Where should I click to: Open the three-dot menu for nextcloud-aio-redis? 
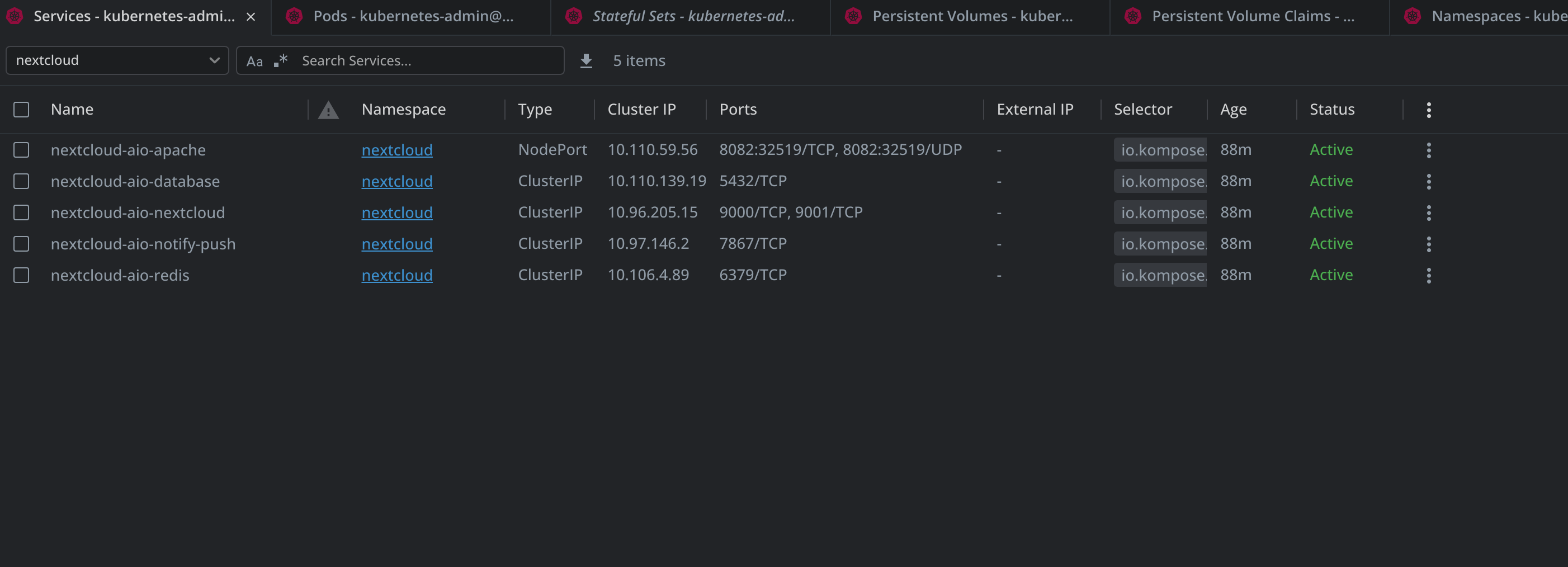pyautogui.click(x=1428, y=276)
